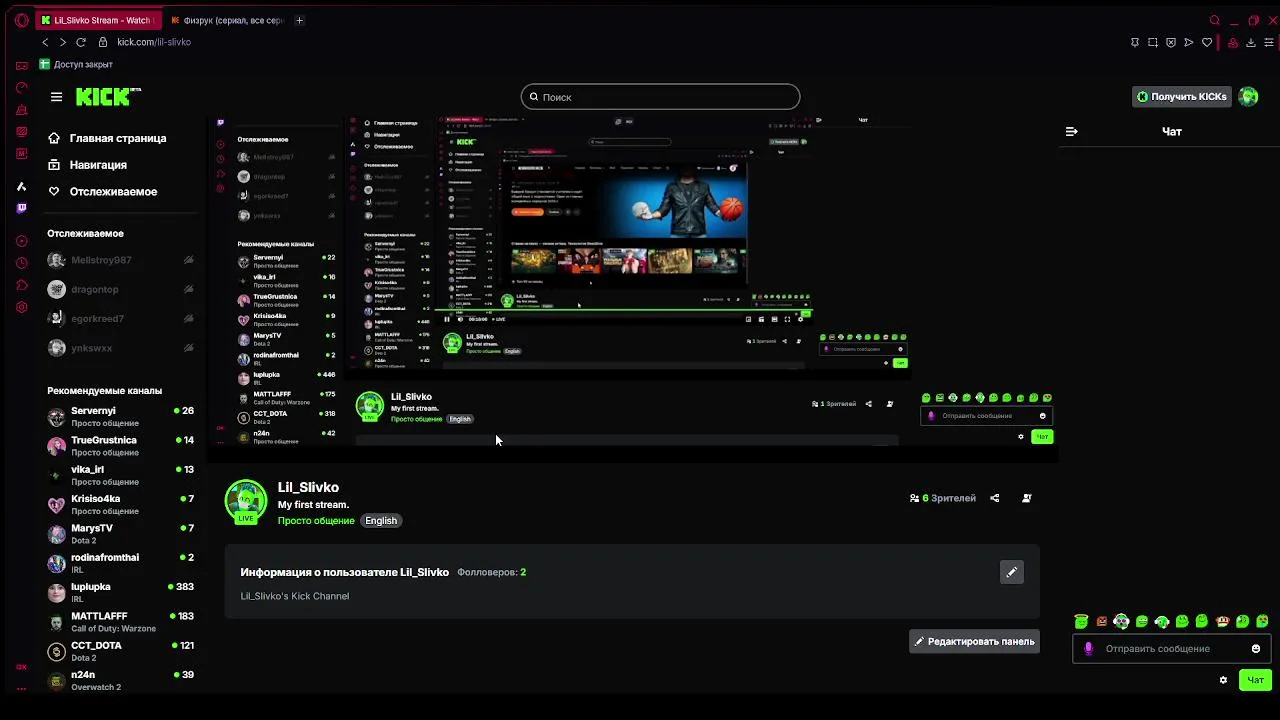Open followed channel egorkreed7
The width and height of the screenshot is (1280, 720).
pos(120,319)
